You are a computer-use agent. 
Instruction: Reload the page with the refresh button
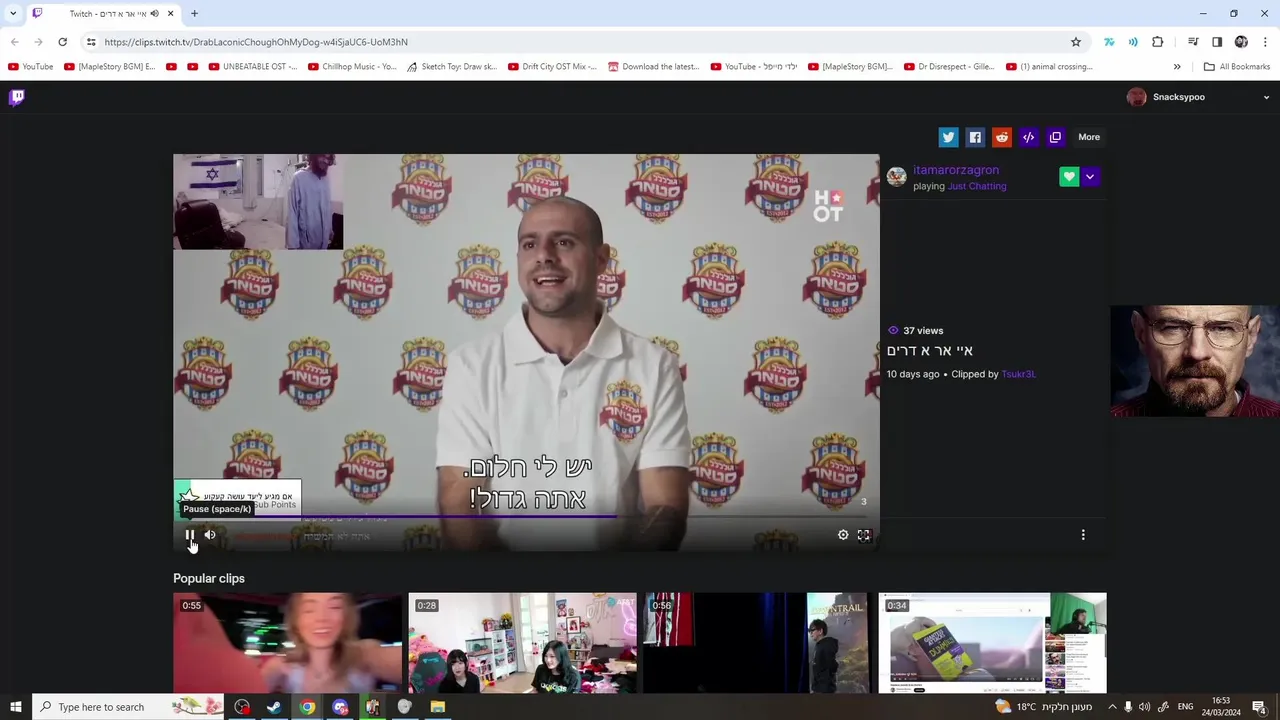(x=62, y=42)
